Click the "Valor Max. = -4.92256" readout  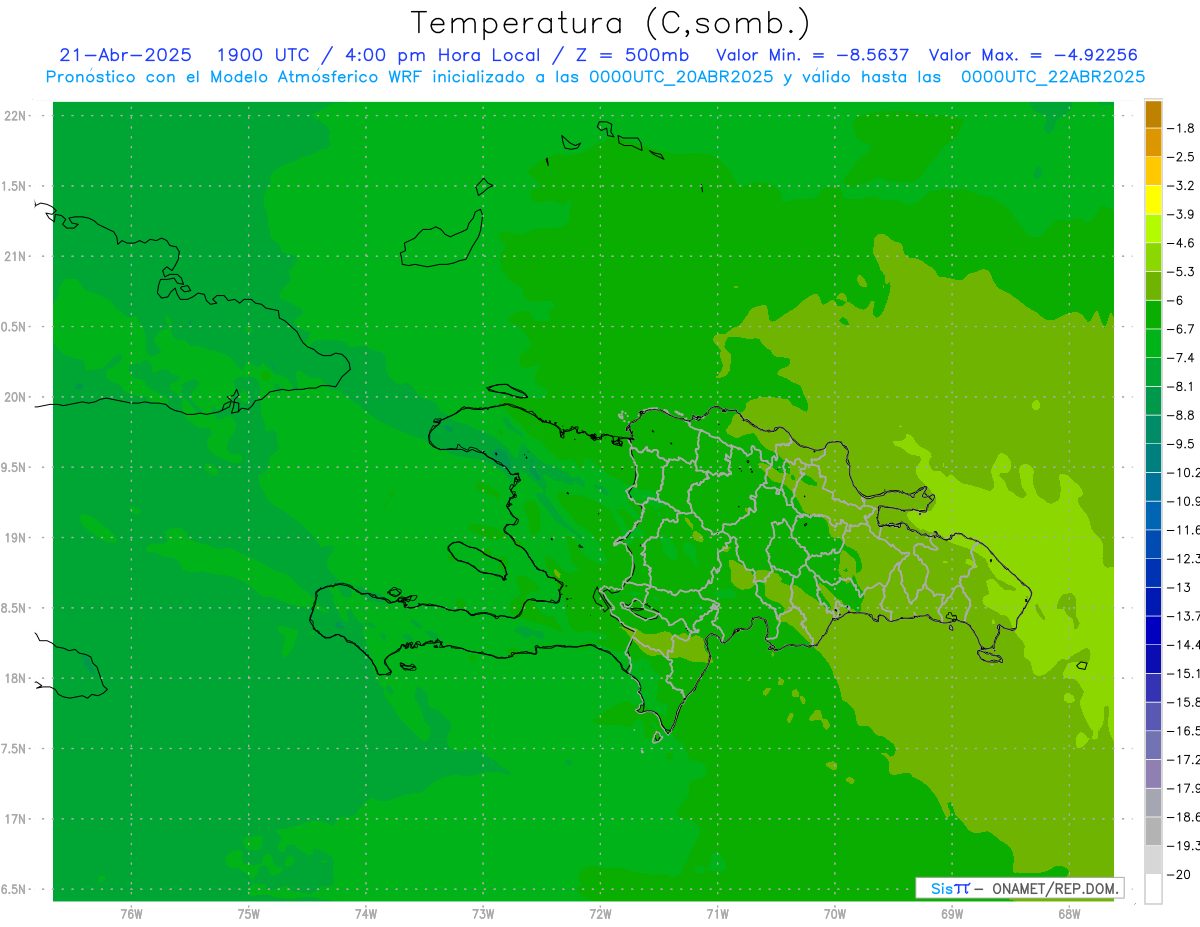pyautogui.click(x=1033, y=55)
